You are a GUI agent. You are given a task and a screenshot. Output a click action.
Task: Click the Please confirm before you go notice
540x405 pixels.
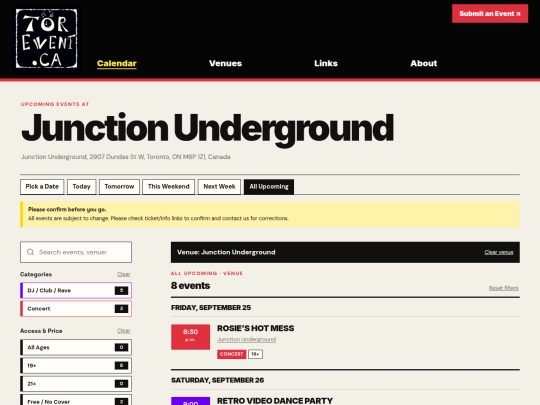(270, 214)
